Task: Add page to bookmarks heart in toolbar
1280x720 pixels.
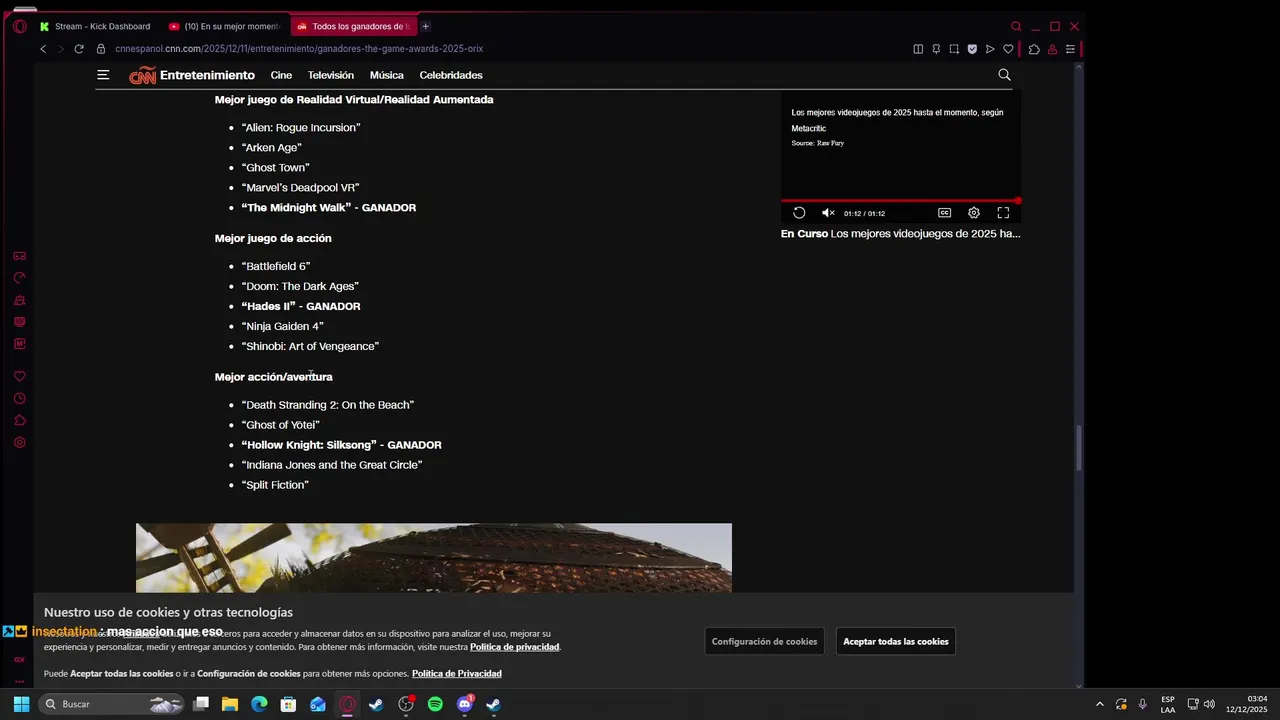Action: (x=1008, y=49)
